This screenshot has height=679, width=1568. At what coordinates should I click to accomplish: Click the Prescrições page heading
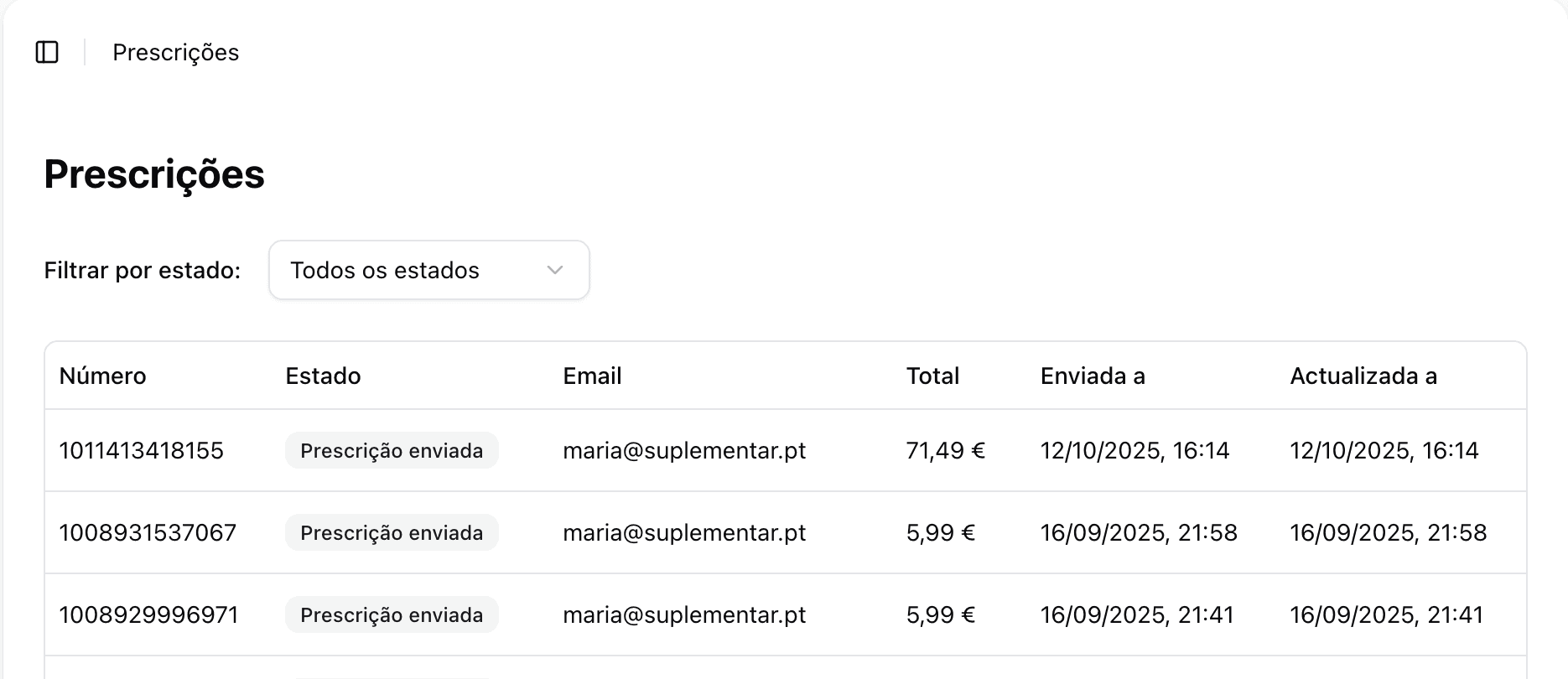click(154, 174)
